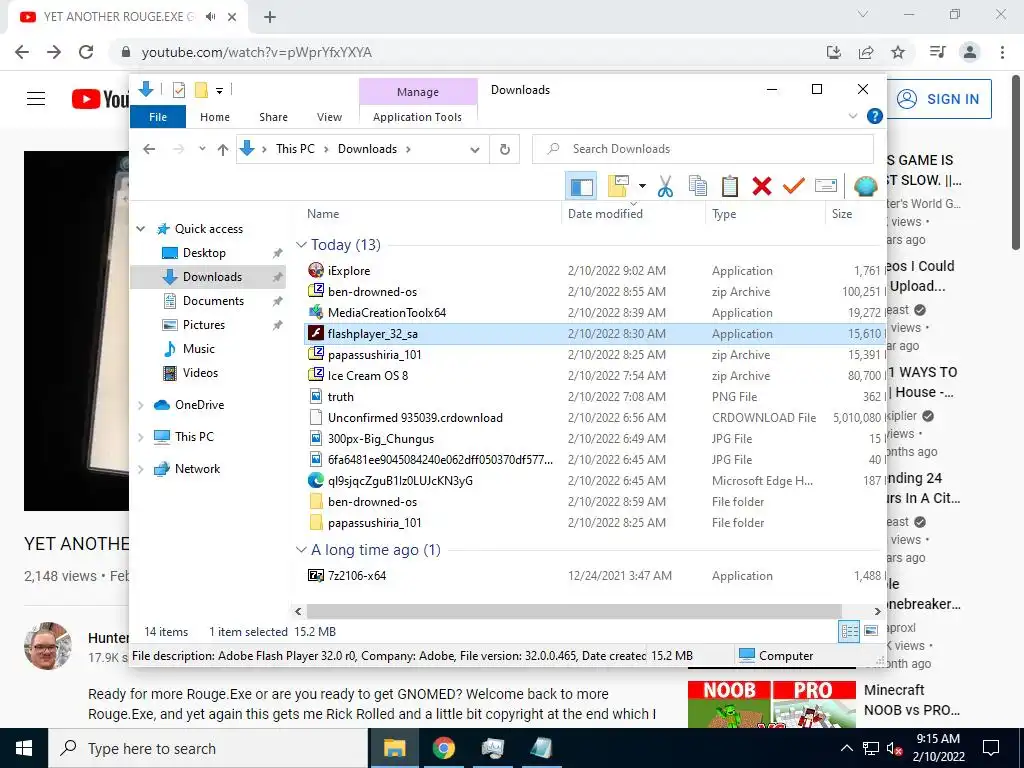Select Desktop in Quick access
This screenshot has width=1024, height=768.
point(204,253)
